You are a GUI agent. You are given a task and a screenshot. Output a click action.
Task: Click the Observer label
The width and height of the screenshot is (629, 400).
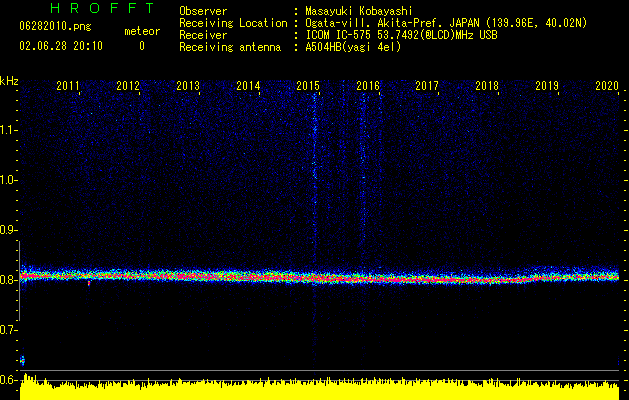pos(203,11)
